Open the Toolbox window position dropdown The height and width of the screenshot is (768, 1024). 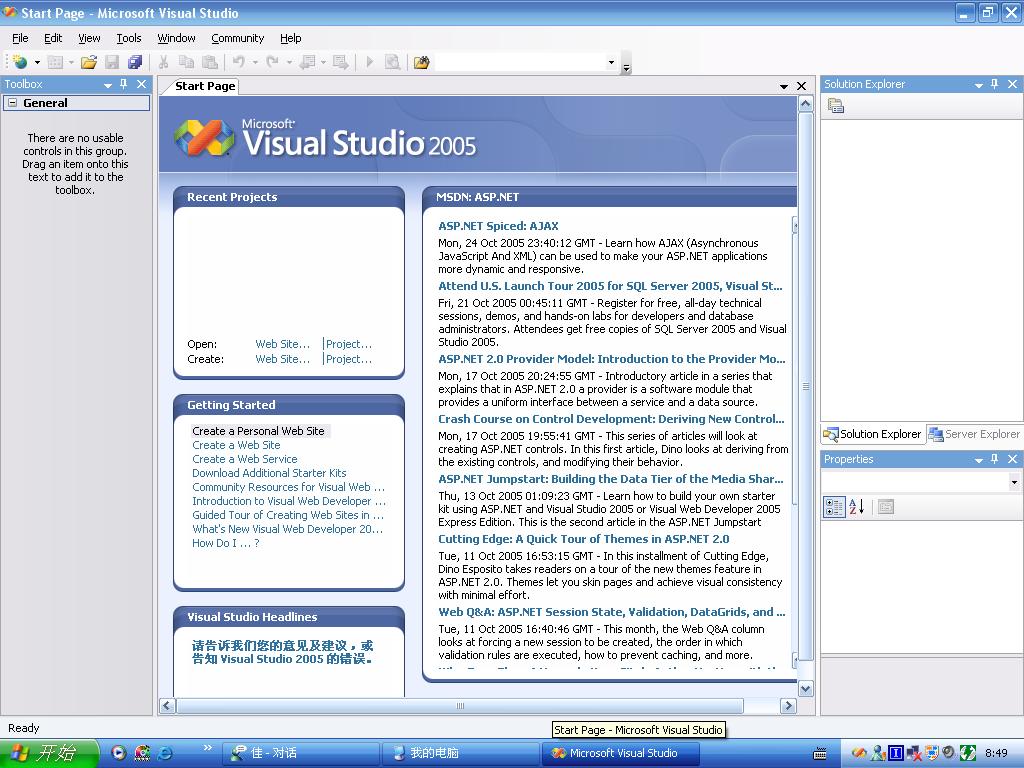click(x=108, y=84)
